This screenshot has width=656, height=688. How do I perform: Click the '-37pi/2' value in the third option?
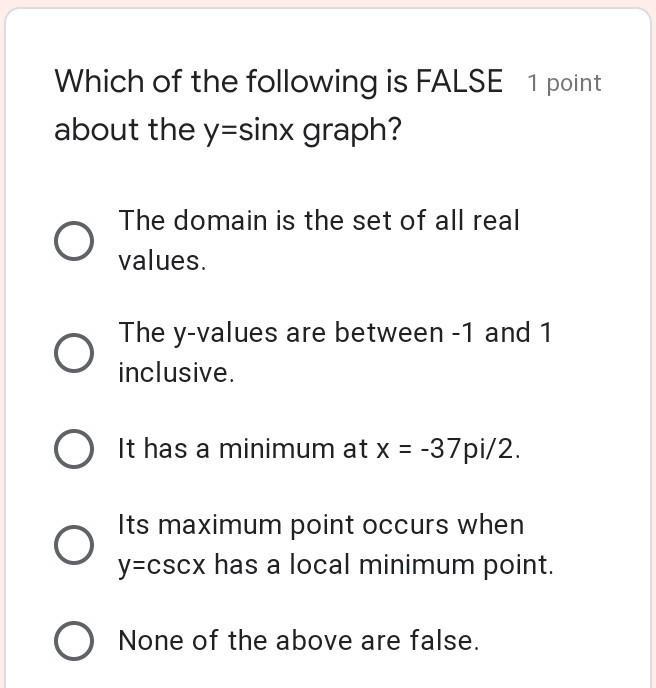click(470, 450)
